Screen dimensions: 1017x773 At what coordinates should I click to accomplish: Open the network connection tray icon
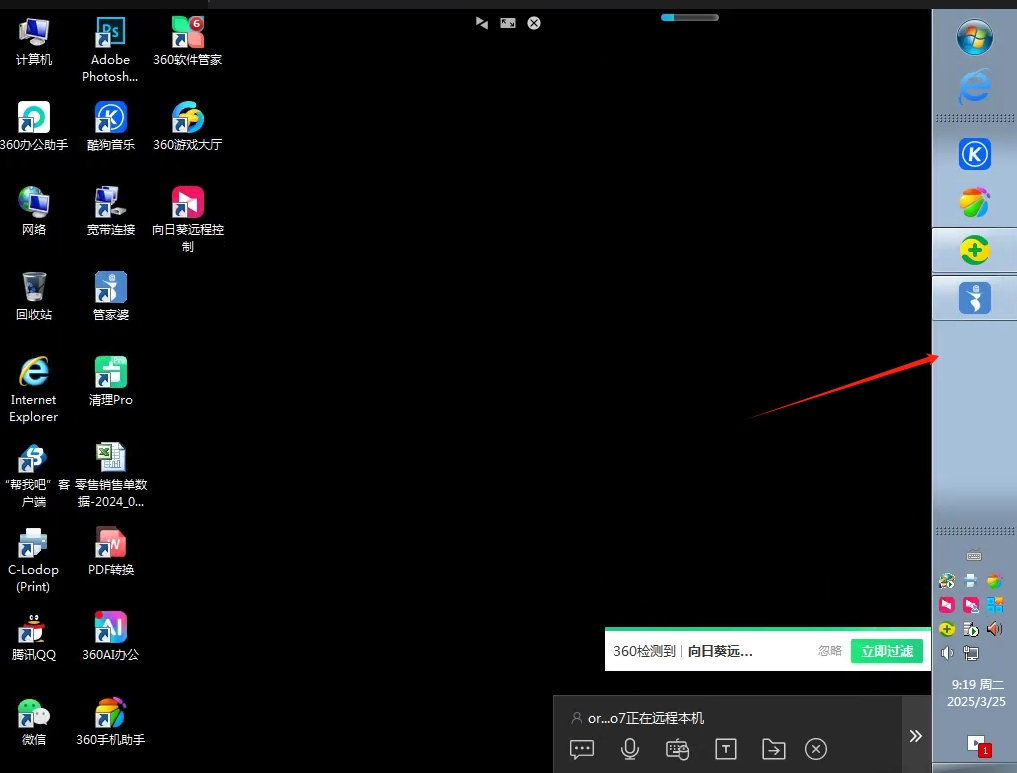[x=971, y=653]
